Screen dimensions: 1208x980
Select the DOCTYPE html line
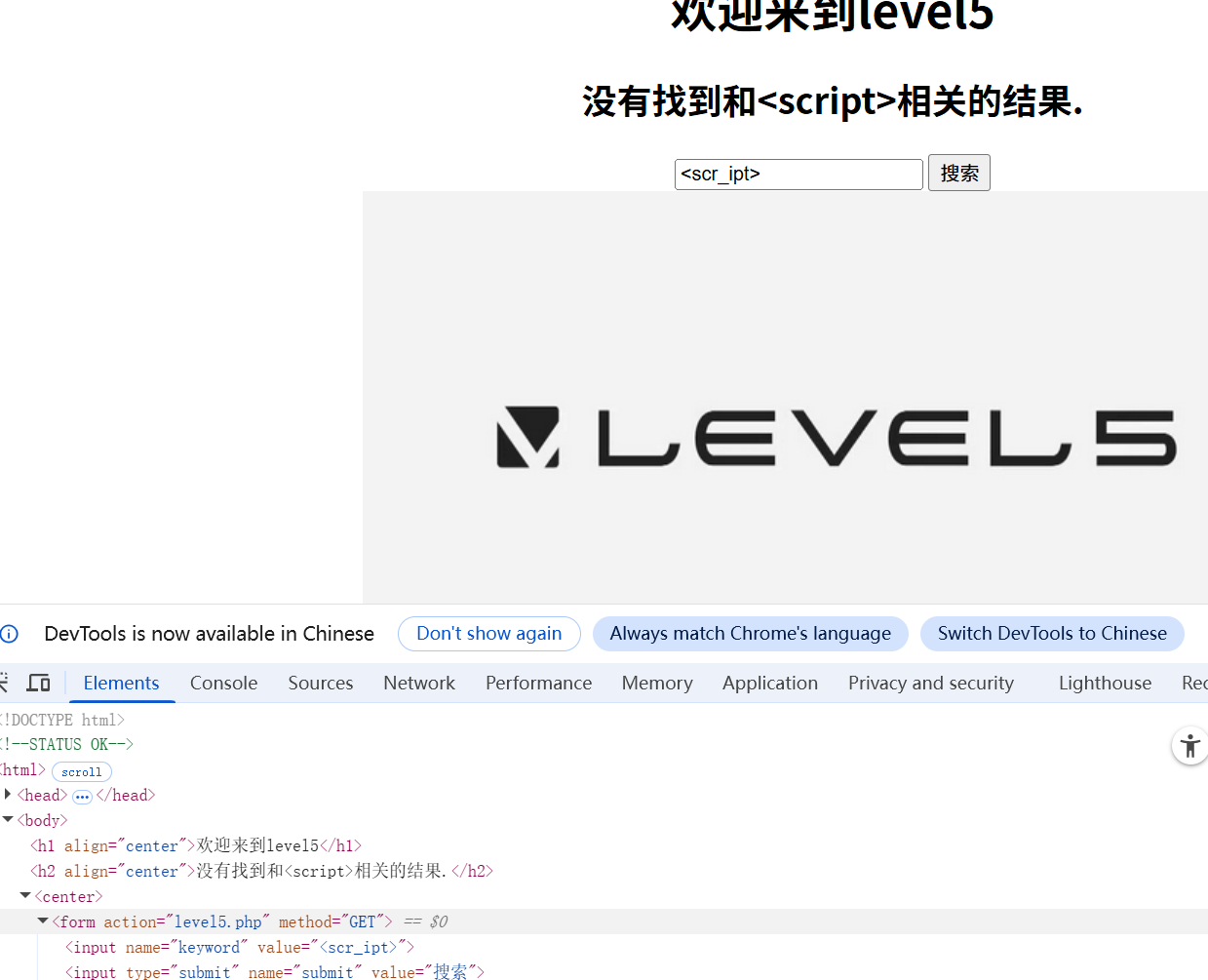pos(62,720)
